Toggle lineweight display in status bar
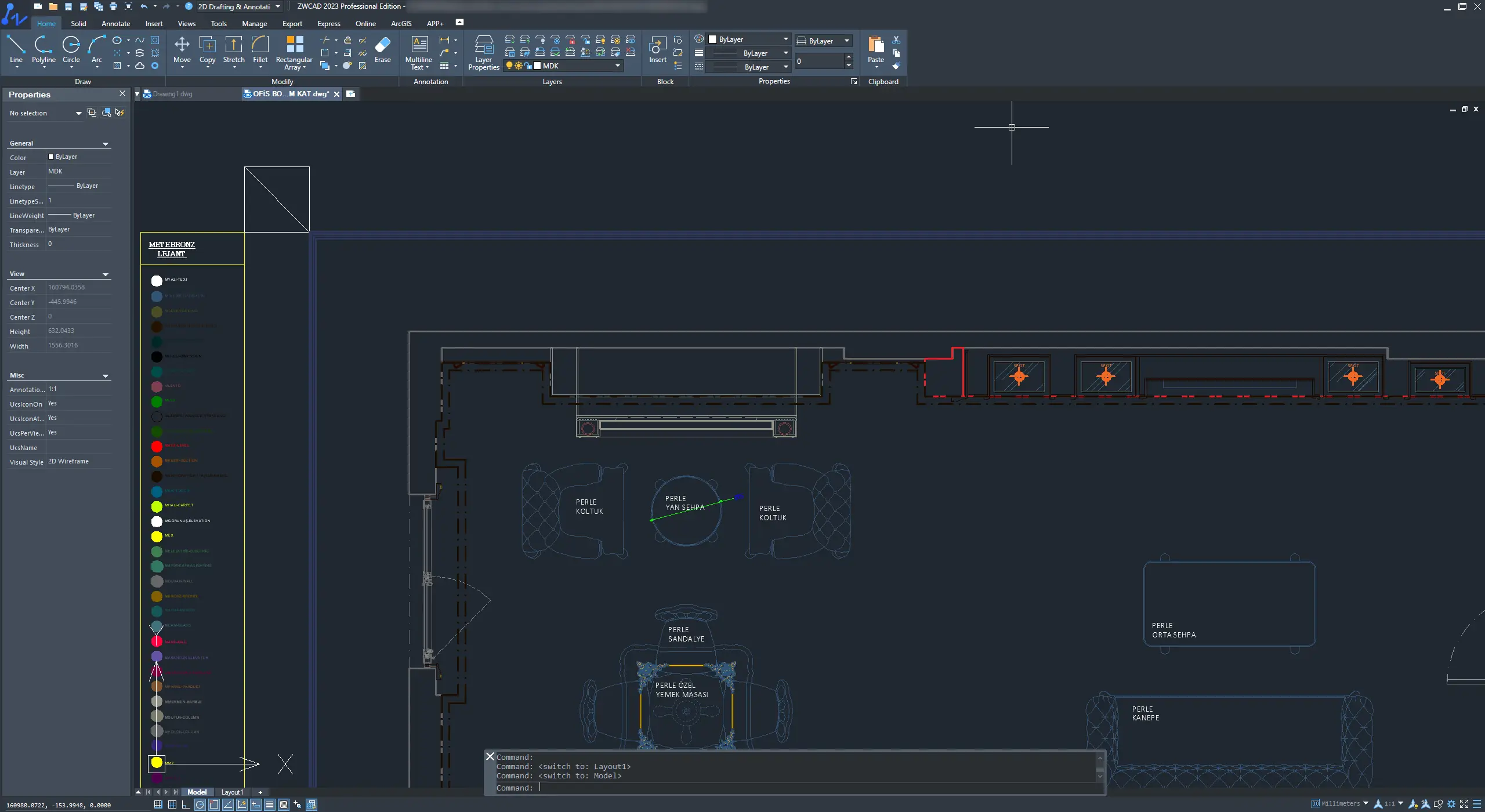 click(270, 804)
